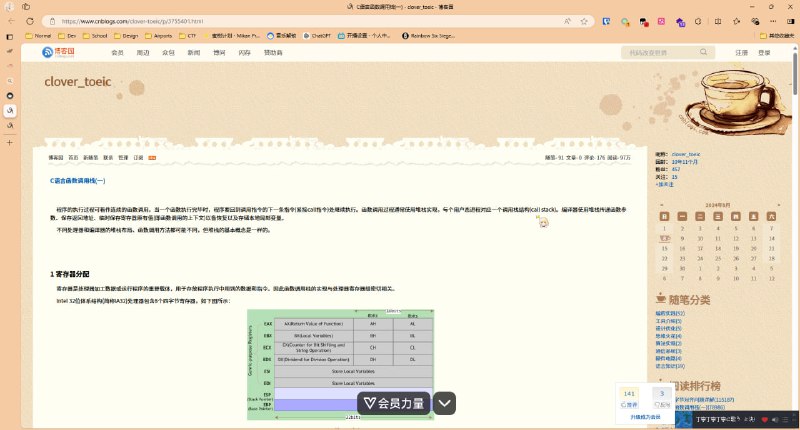Click the 注册 register link
The width and height of the screenshot is (800, 430).
pos(741,53)
